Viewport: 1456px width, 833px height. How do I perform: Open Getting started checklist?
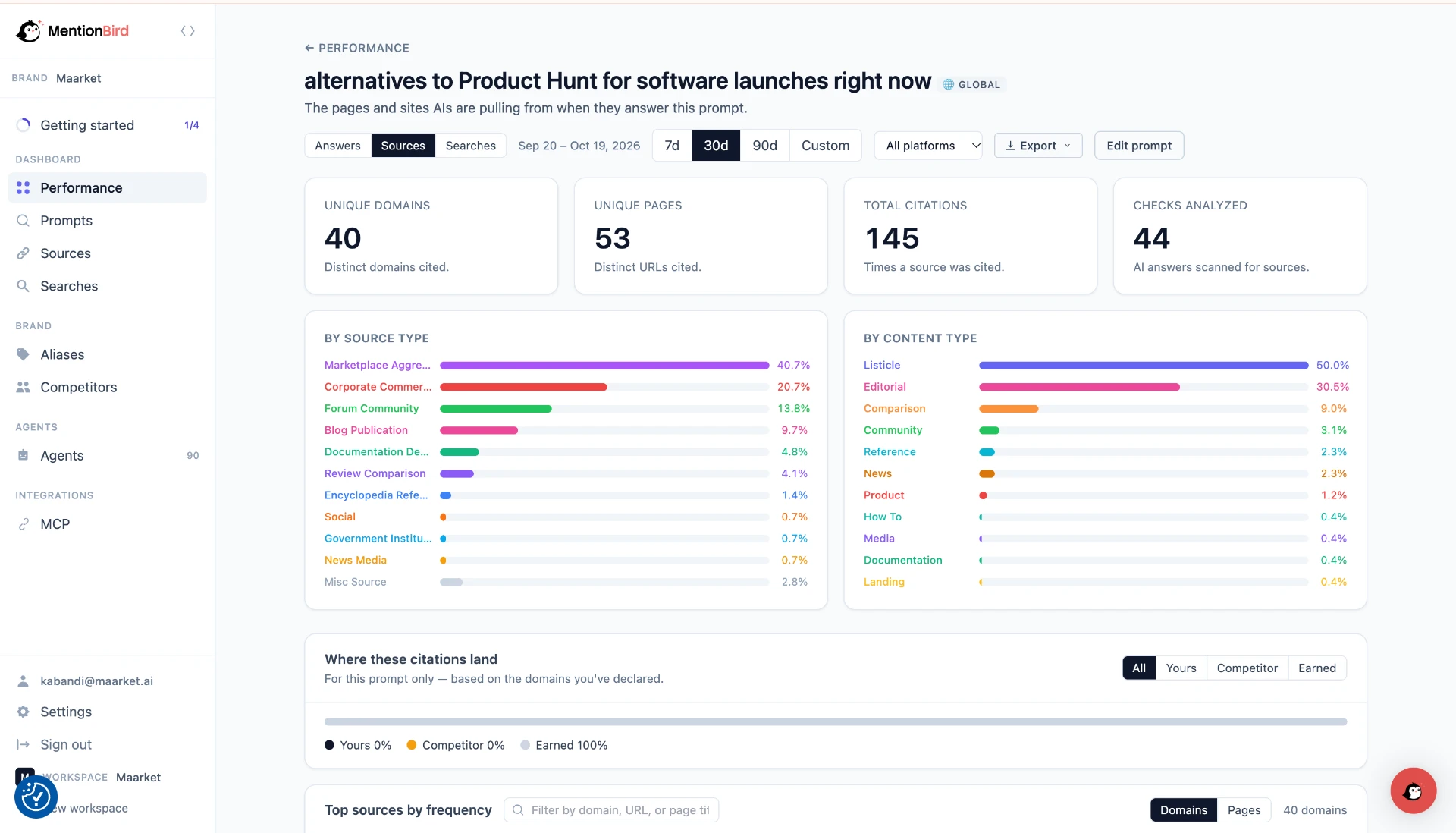pyautogui.click(x=107, y=125)
